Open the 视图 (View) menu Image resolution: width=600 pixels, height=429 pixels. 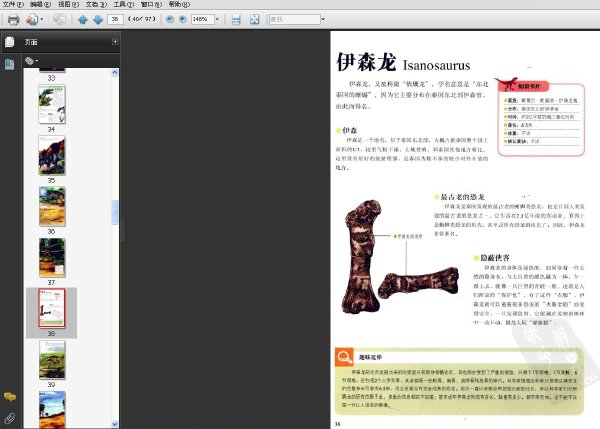pyautogui.click(x=68, y=4)
